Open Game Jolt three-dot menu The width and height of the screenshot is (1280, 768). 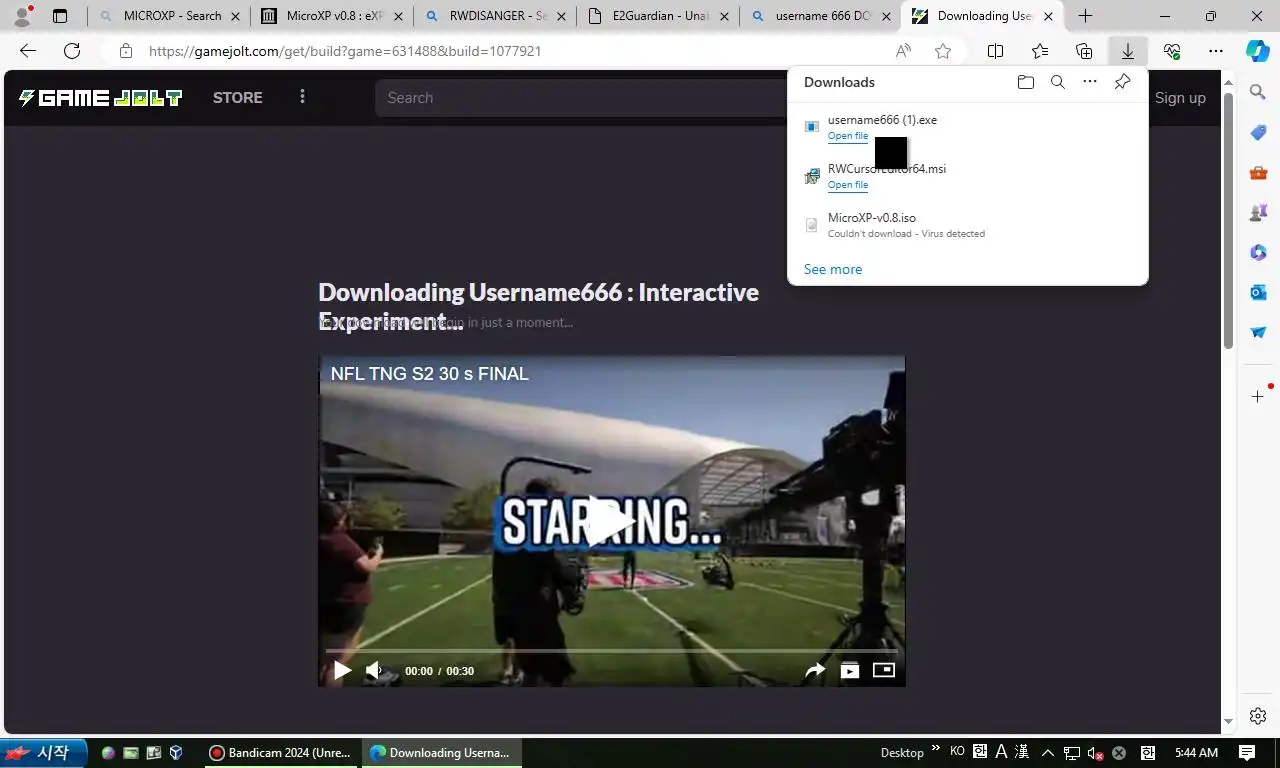pos(302,97)
